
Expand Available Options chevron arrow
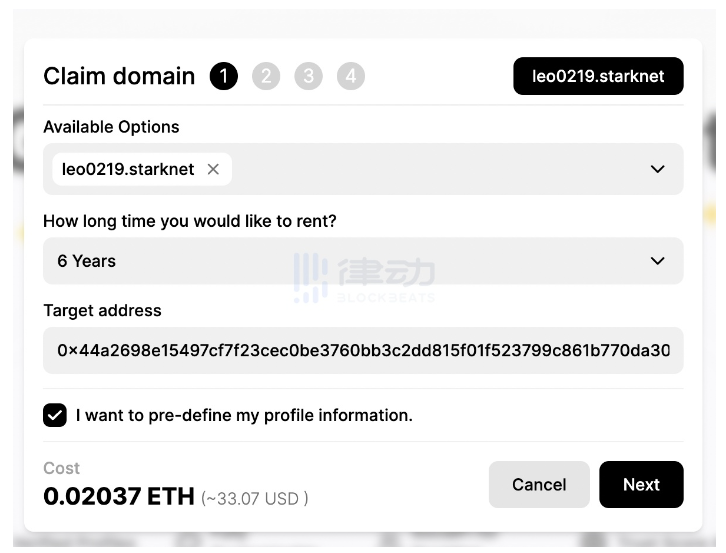pyautogui.click(x=657, y=169)
